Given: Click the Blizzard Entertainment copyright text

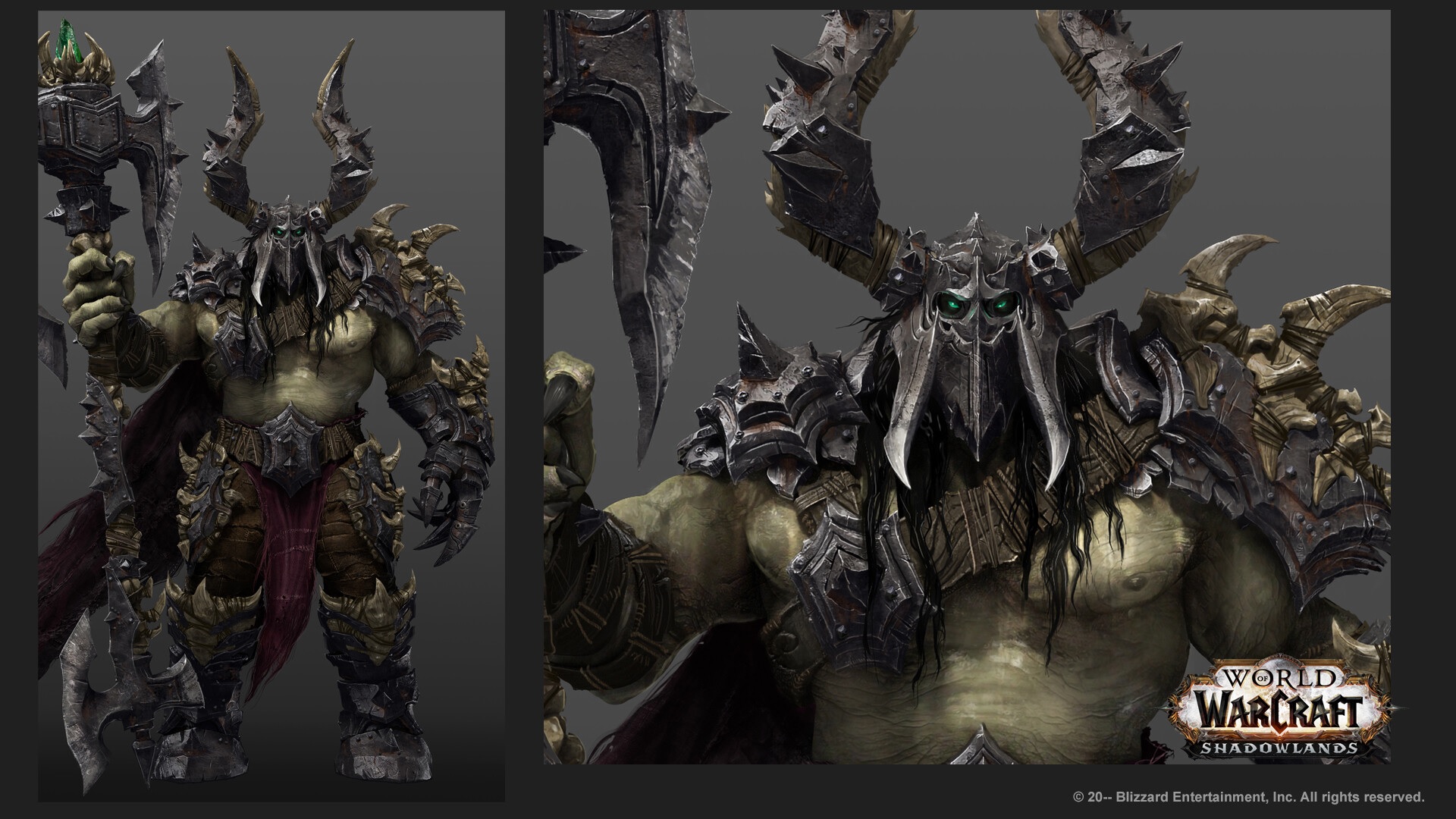Looking at the screenshot, I should (1248, 797).
